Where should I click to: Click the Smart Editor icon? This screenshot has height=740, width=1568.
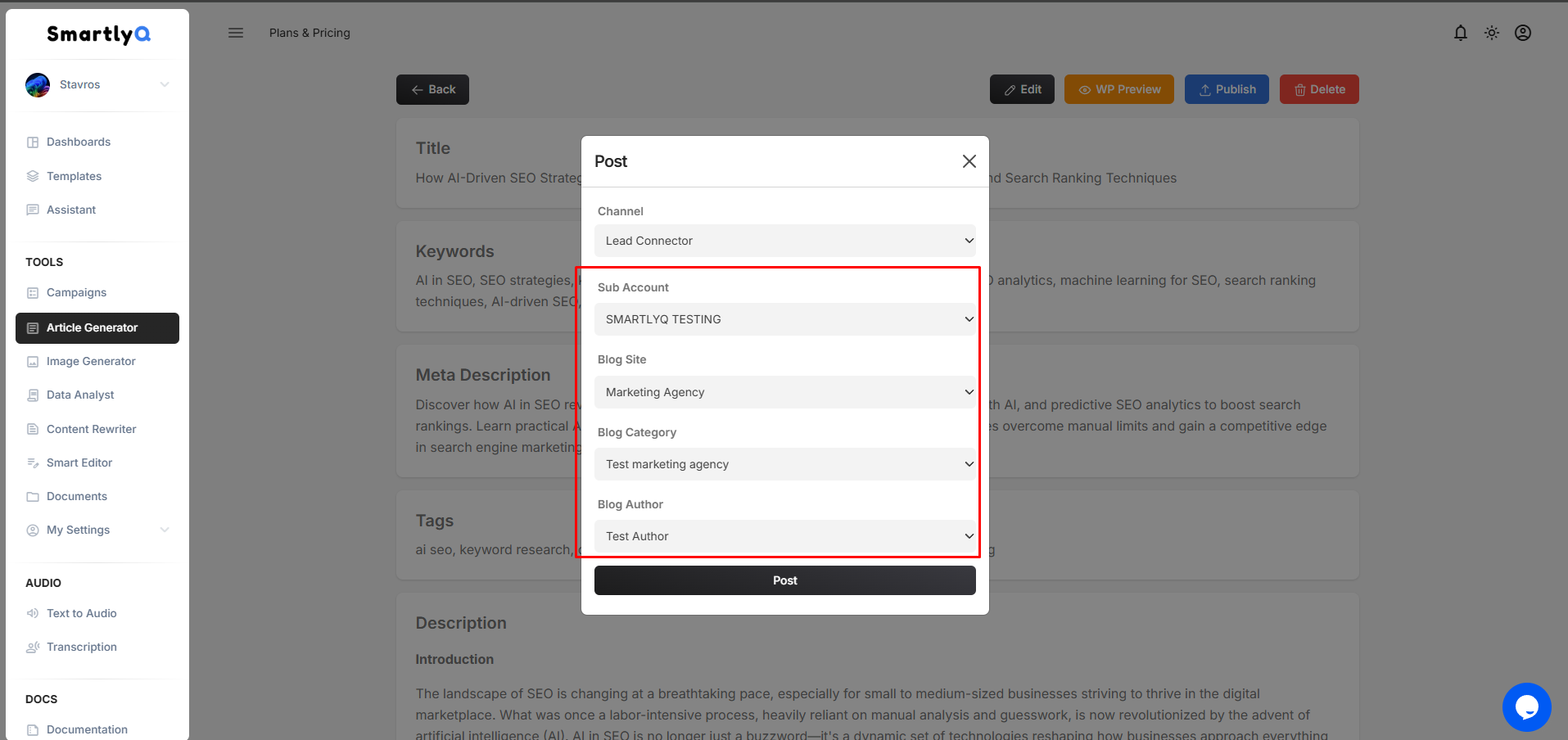33,463
